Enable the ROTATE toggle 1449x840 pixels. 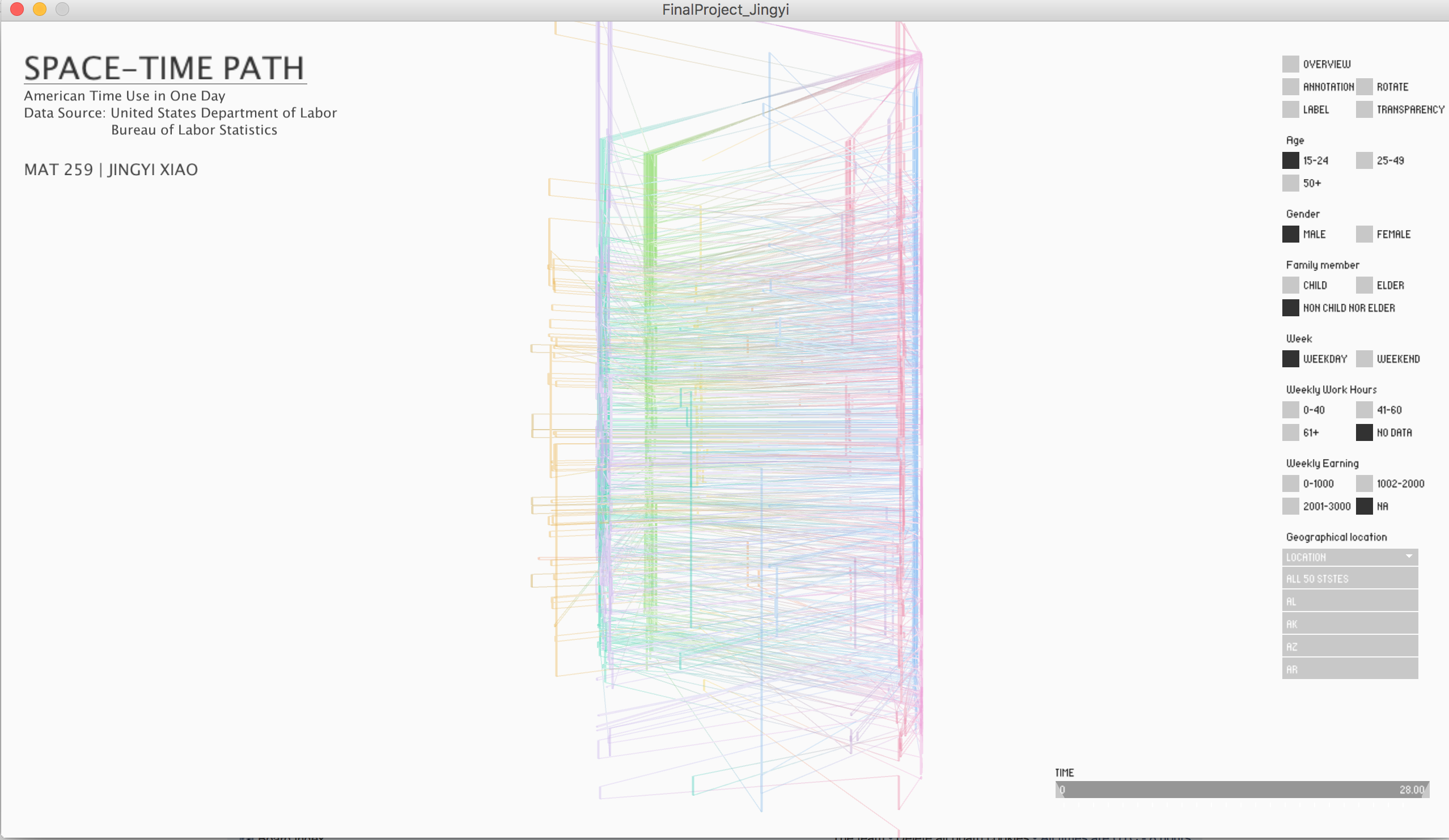(1364, 87)
